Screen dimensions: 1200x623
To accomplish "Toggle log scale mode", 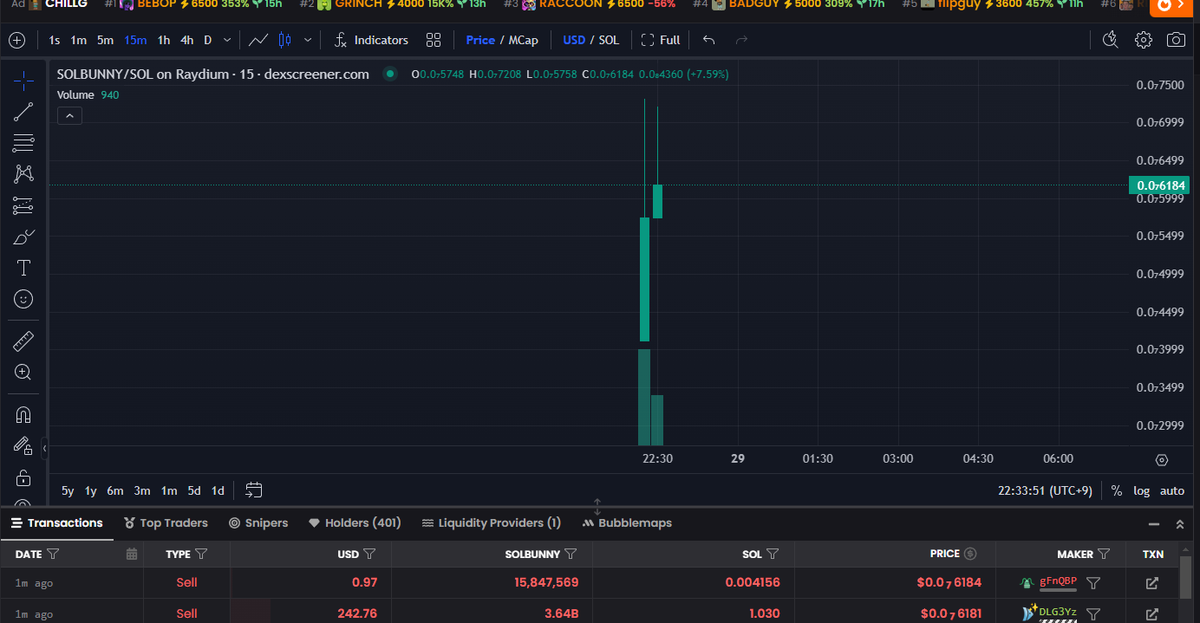I will 1142,491.
